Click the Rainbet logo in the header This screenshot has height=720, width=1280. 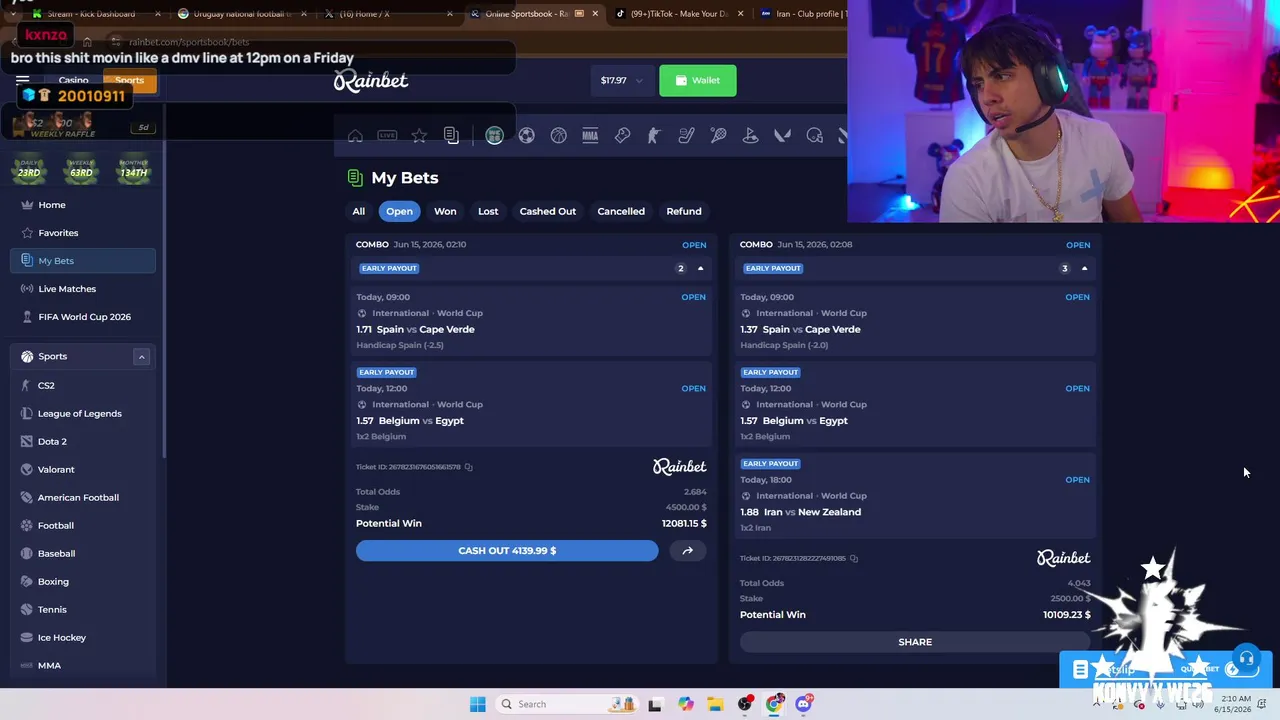click(x=371, y=80)
